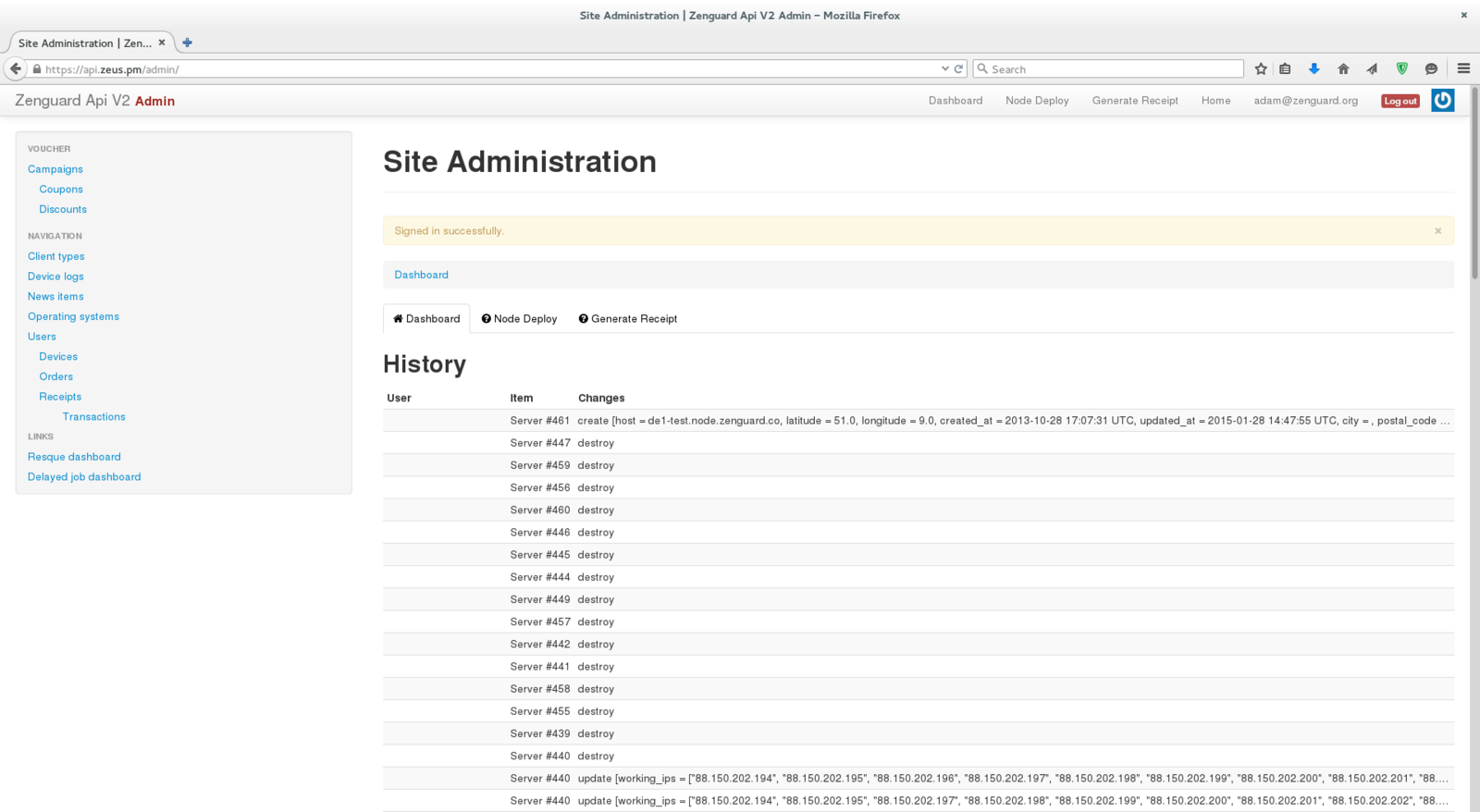This screenshot has height=812, width=1480.
Task: Click the red Log out button
Action: (1400, 101)
